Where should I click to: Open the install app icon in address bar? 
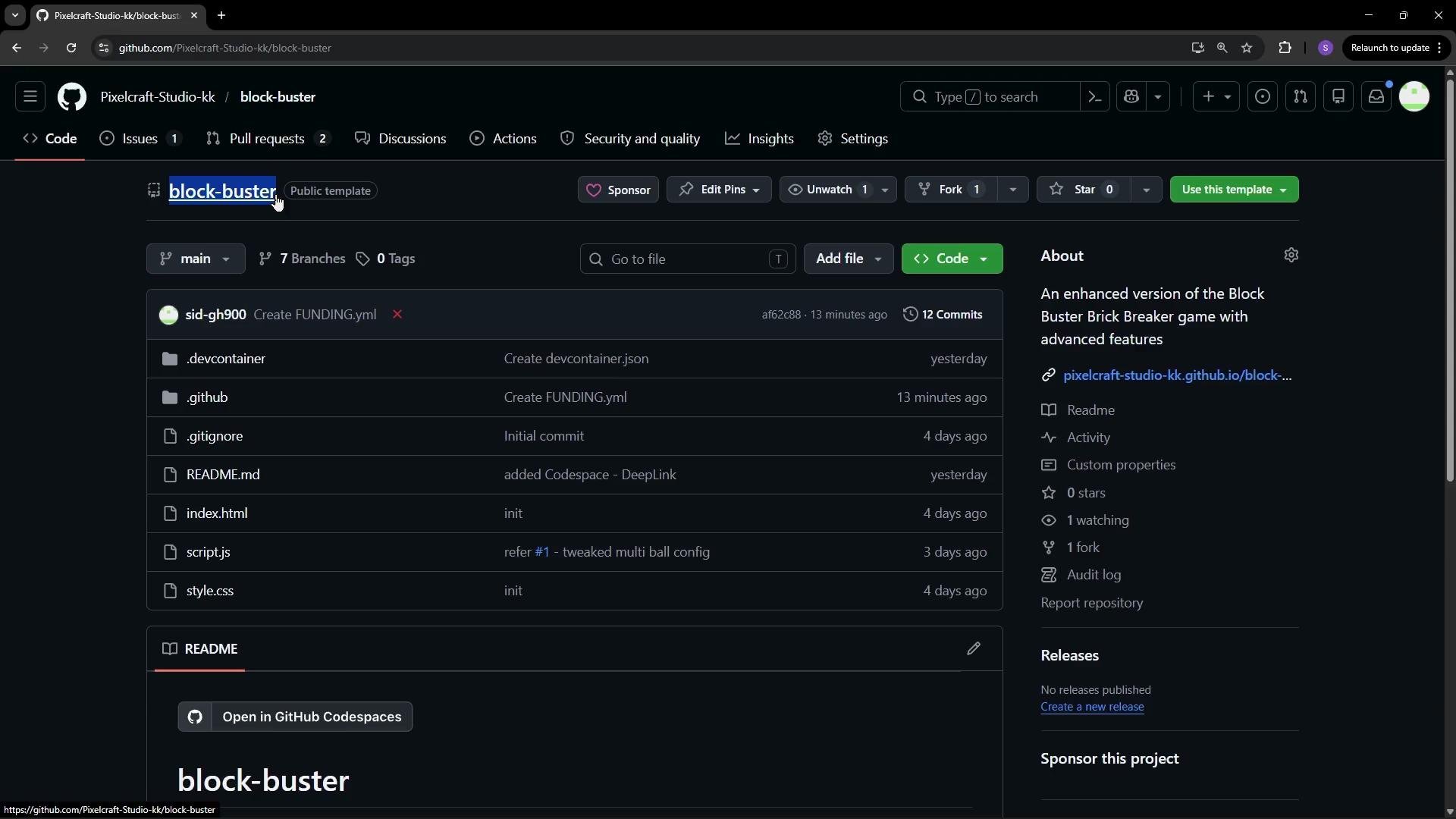point(1197,48)
